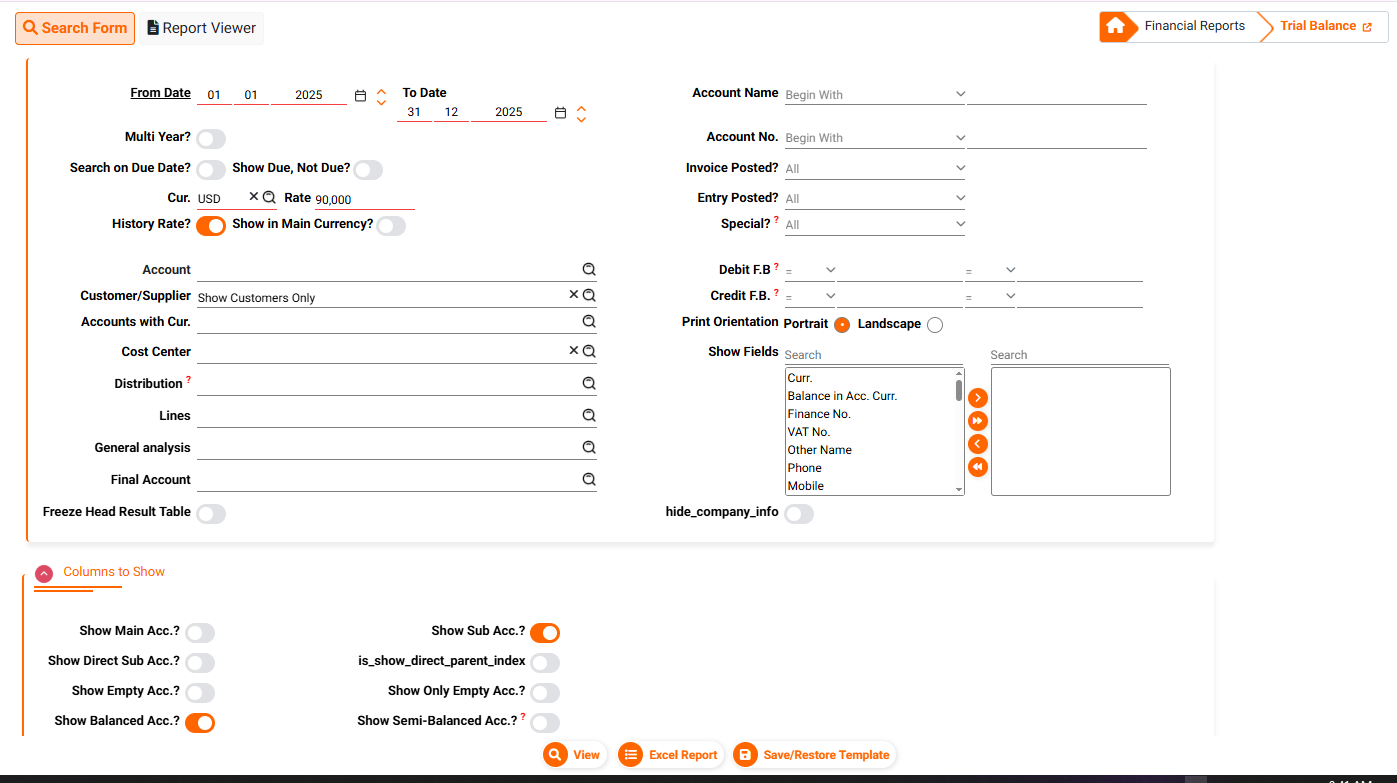Toggle Show Main Acc. switch on

coord(200,633)
